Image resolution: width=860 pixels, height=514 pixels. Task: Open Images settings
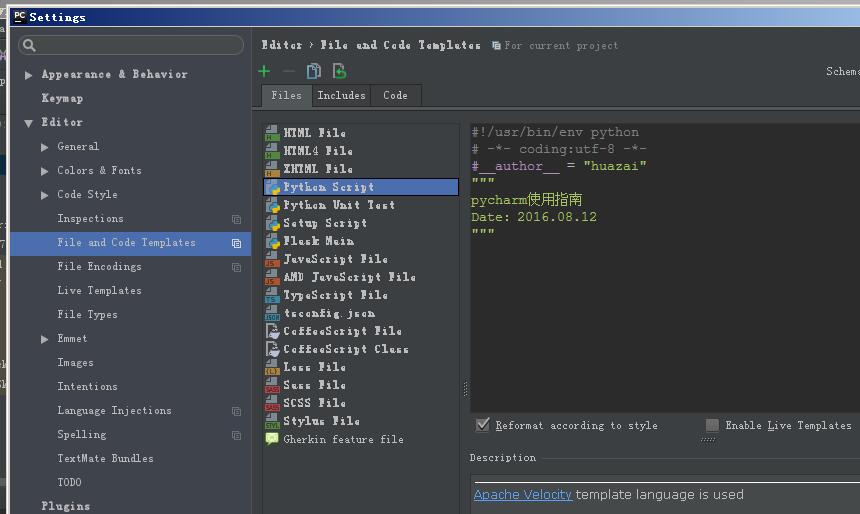75,363
